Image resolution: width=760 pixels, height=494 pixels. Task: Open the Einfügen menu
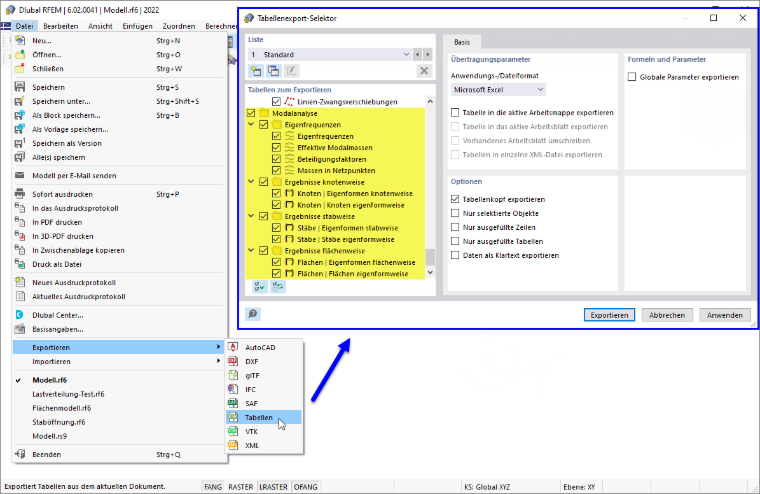click(137, 26)
